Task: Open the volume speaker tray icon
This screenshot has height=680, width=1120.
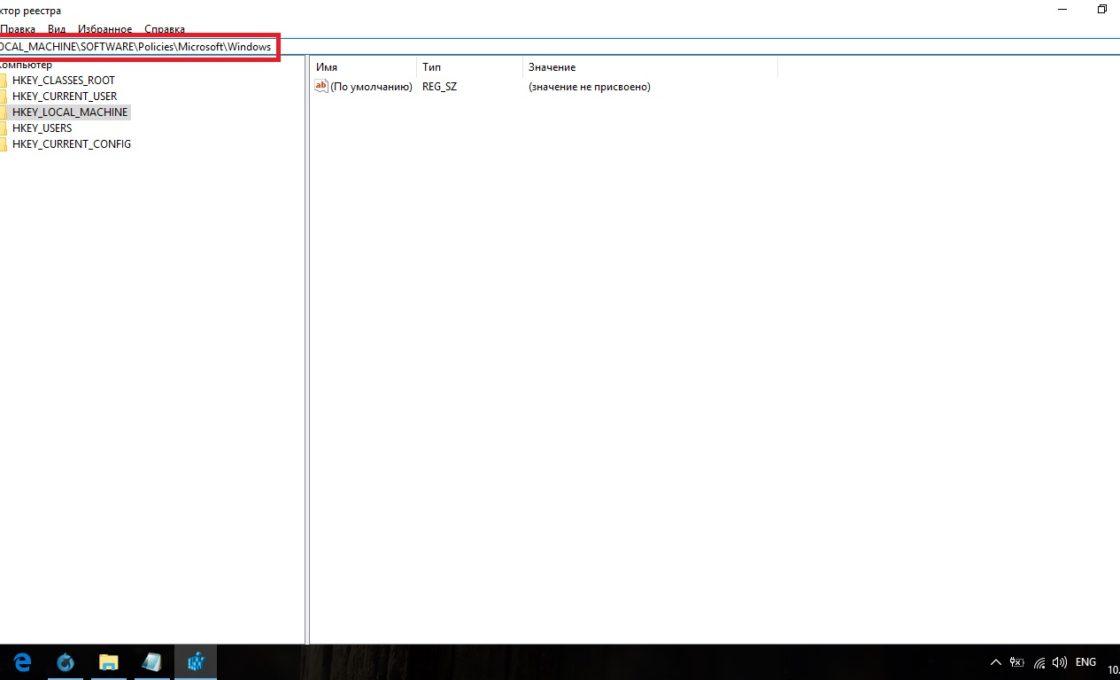Action: tap(1059, 663)
